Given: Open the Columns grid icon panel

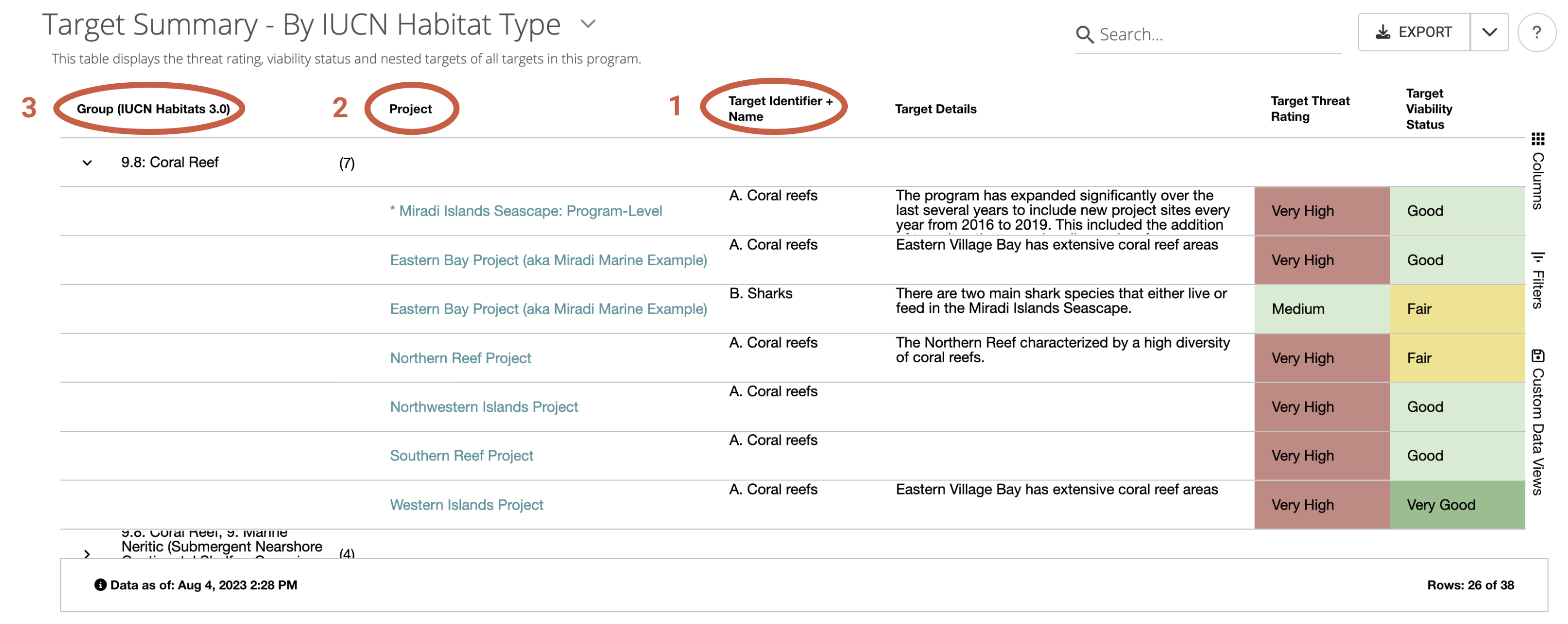Looking at the screenshot, I should coord(1537,139).
